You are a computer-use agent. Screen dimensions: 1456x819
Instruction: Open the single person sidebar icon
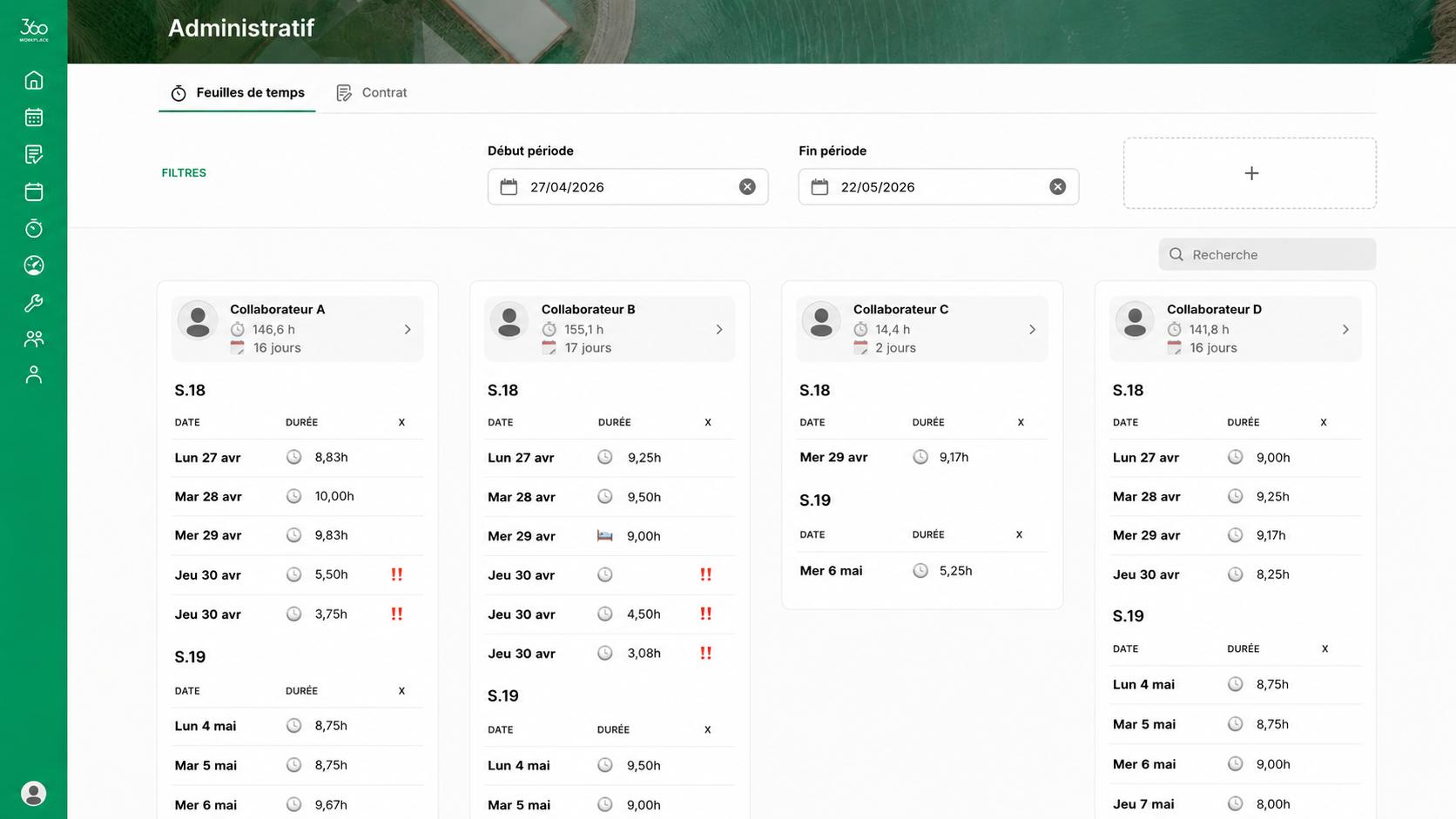(x=33, y=375)
